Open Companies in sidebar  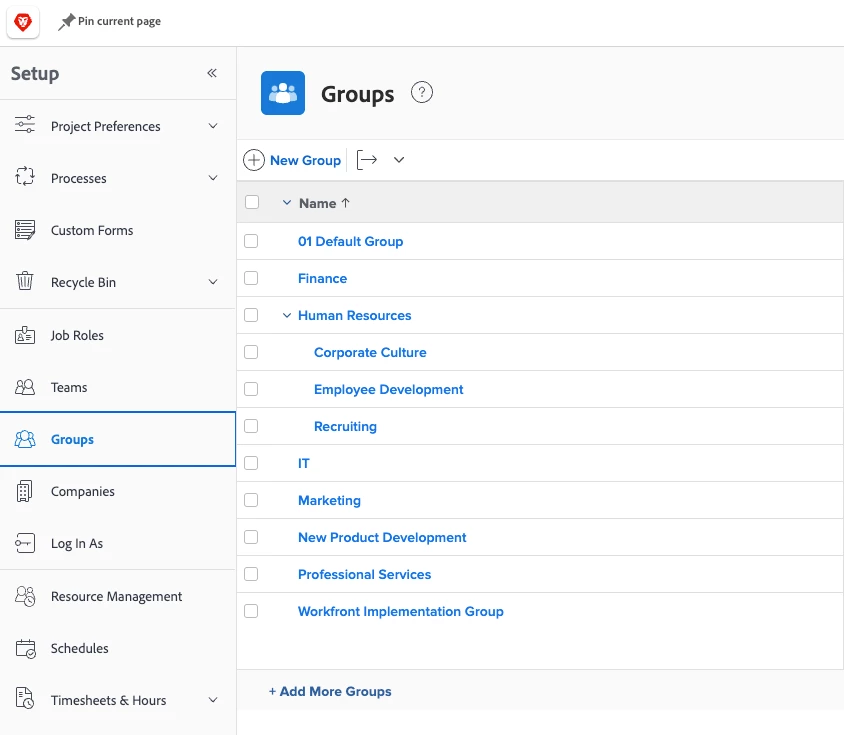118,491
